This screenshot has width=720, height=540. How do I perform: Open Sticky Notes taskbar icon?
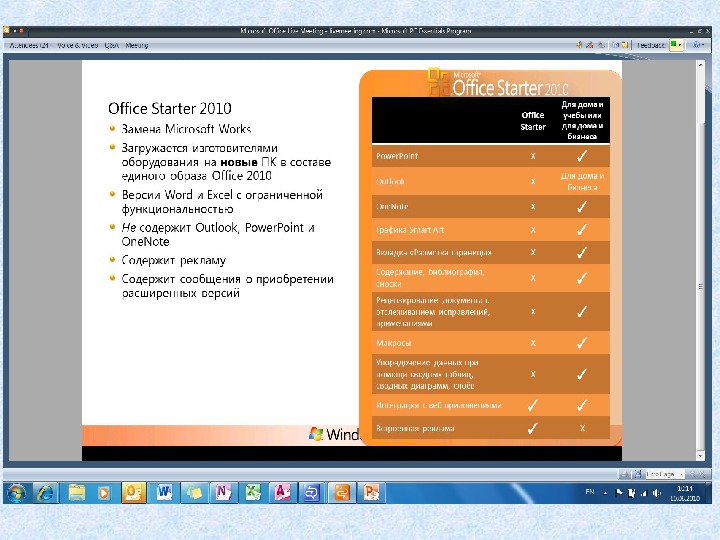pyautogui.click(x=194, y=493)
